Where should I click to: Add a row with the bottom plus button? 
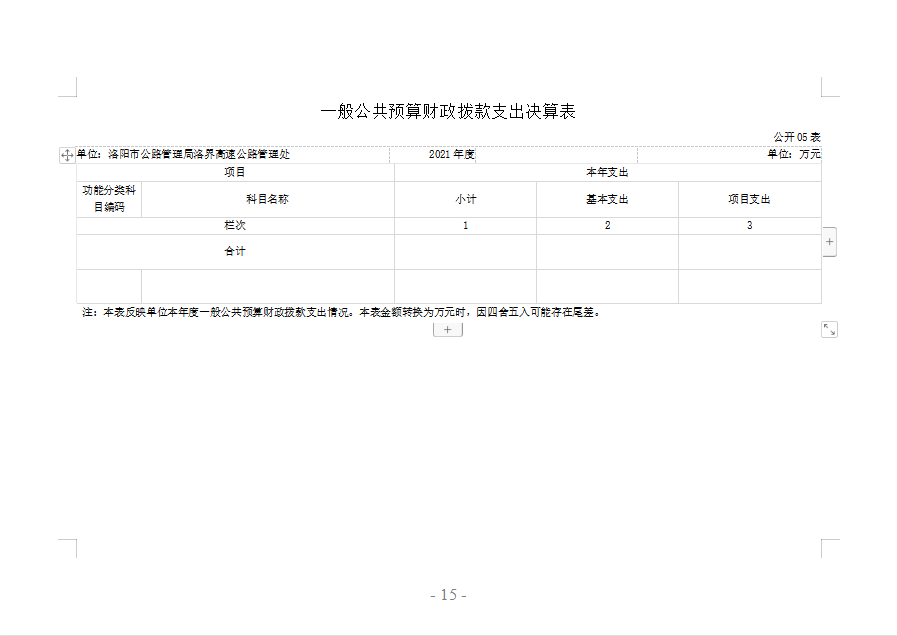click(x=447, y=330)
